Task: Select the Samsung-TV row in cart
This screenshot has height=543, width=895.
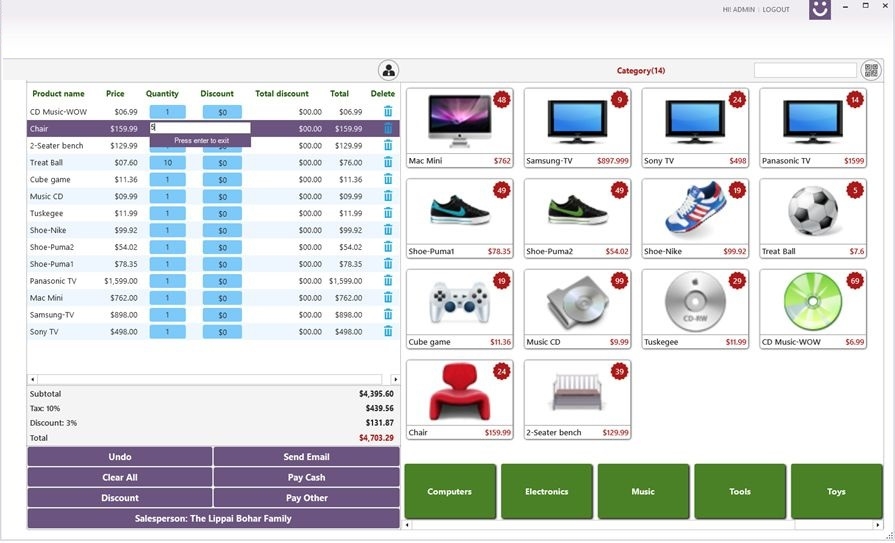Action: point(213,315)
